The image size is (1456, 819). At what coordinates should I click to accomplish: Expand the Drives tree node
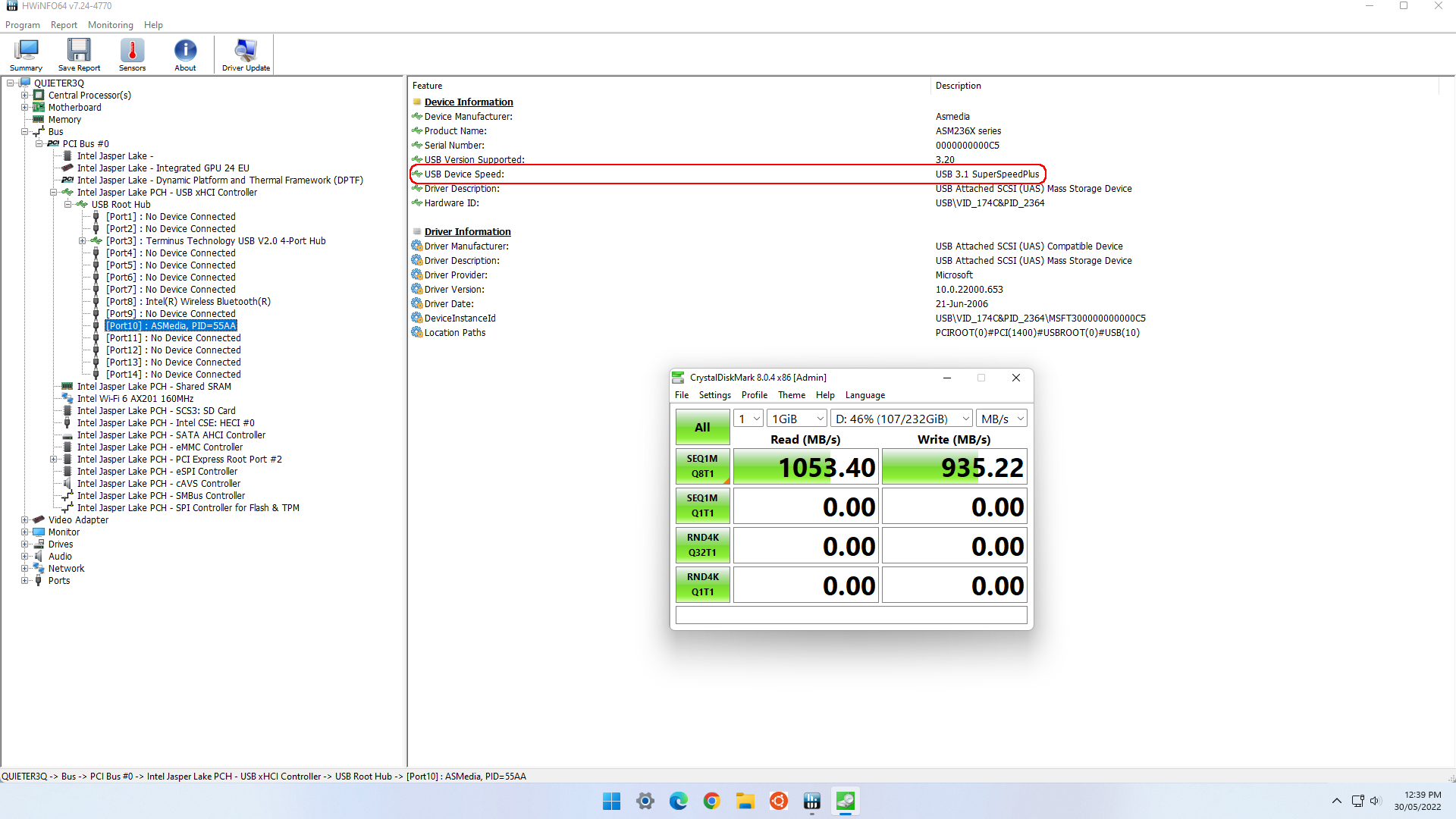(x=25, y=544)
